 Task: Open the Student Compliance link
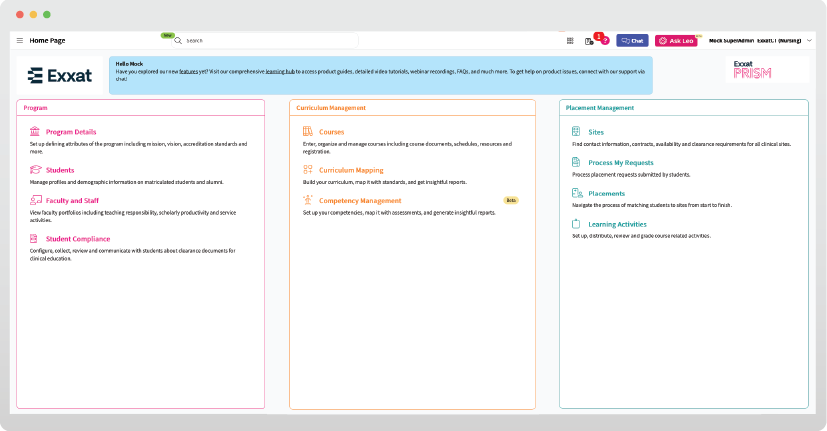click(x=78, y=239)
